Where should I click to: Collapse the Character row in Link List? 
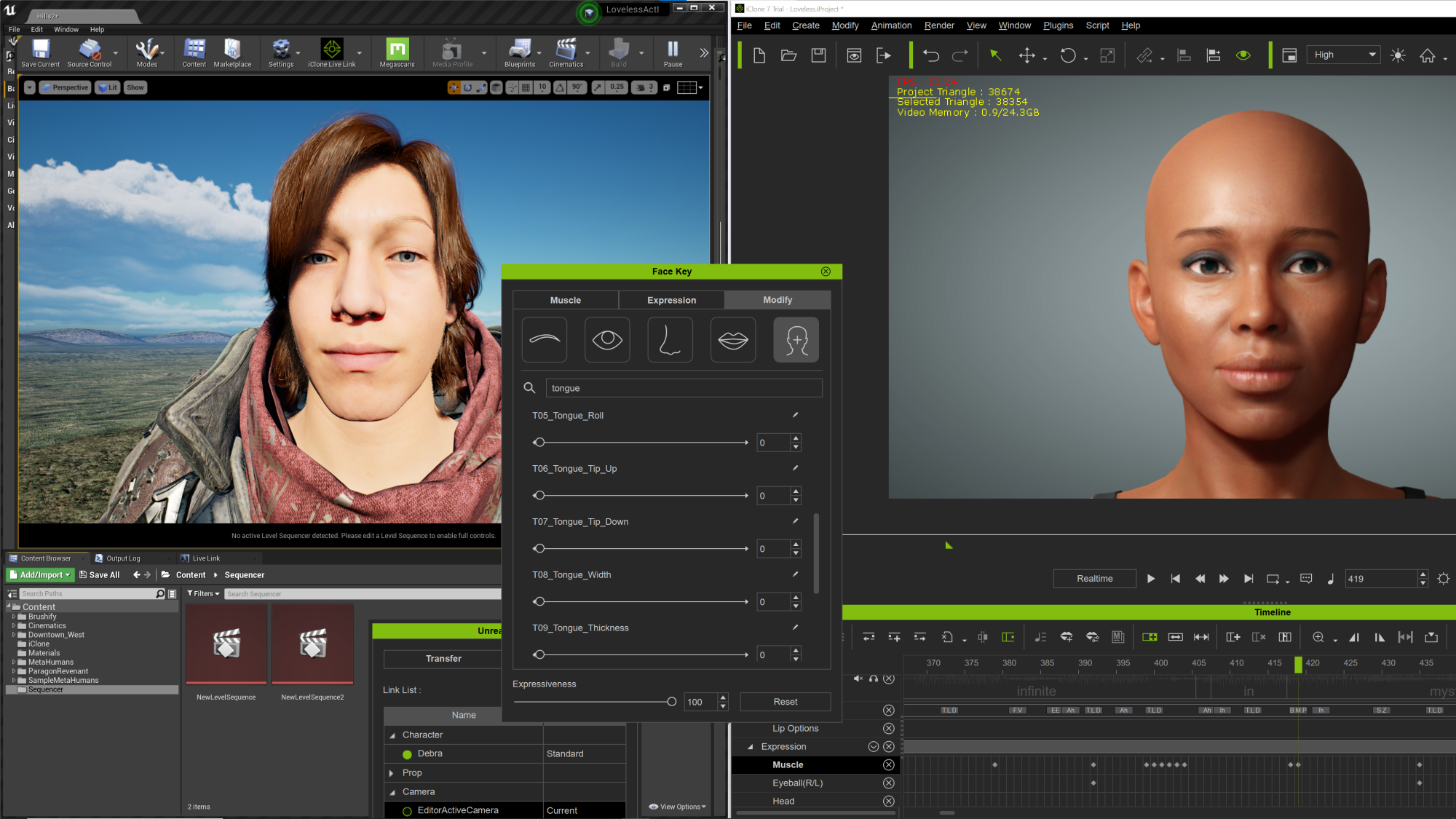(x=392, y=735)
